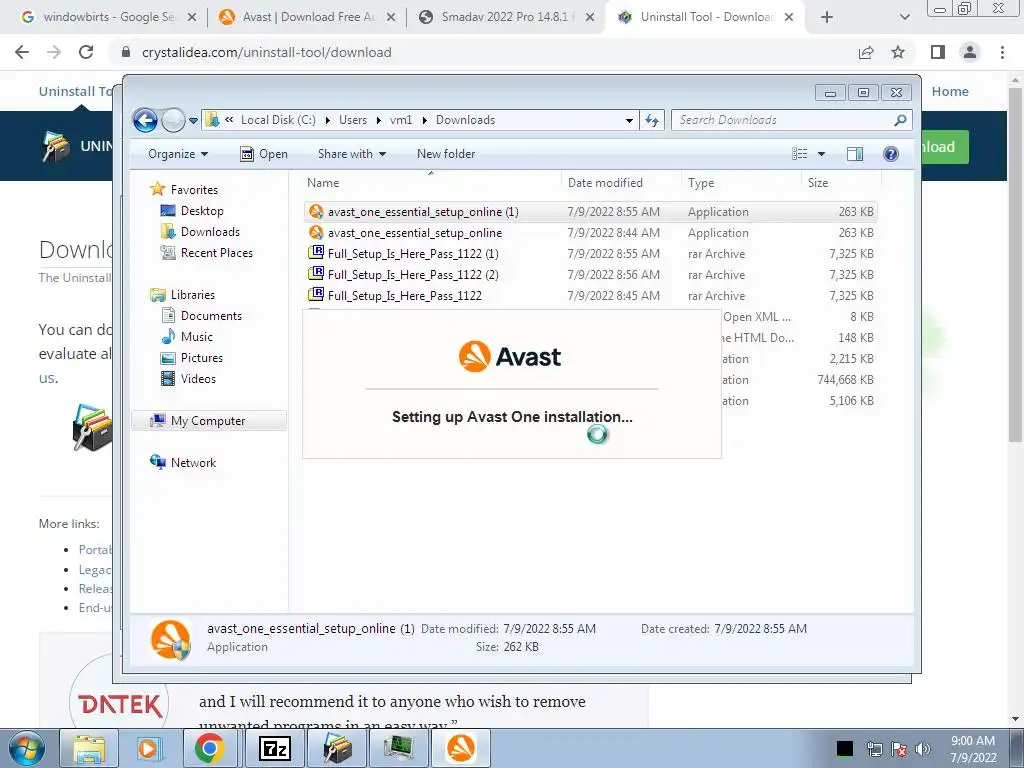Click Open in Explorer toolbar
Viewport: 1024px width, 768px height.
pos(264,154)
